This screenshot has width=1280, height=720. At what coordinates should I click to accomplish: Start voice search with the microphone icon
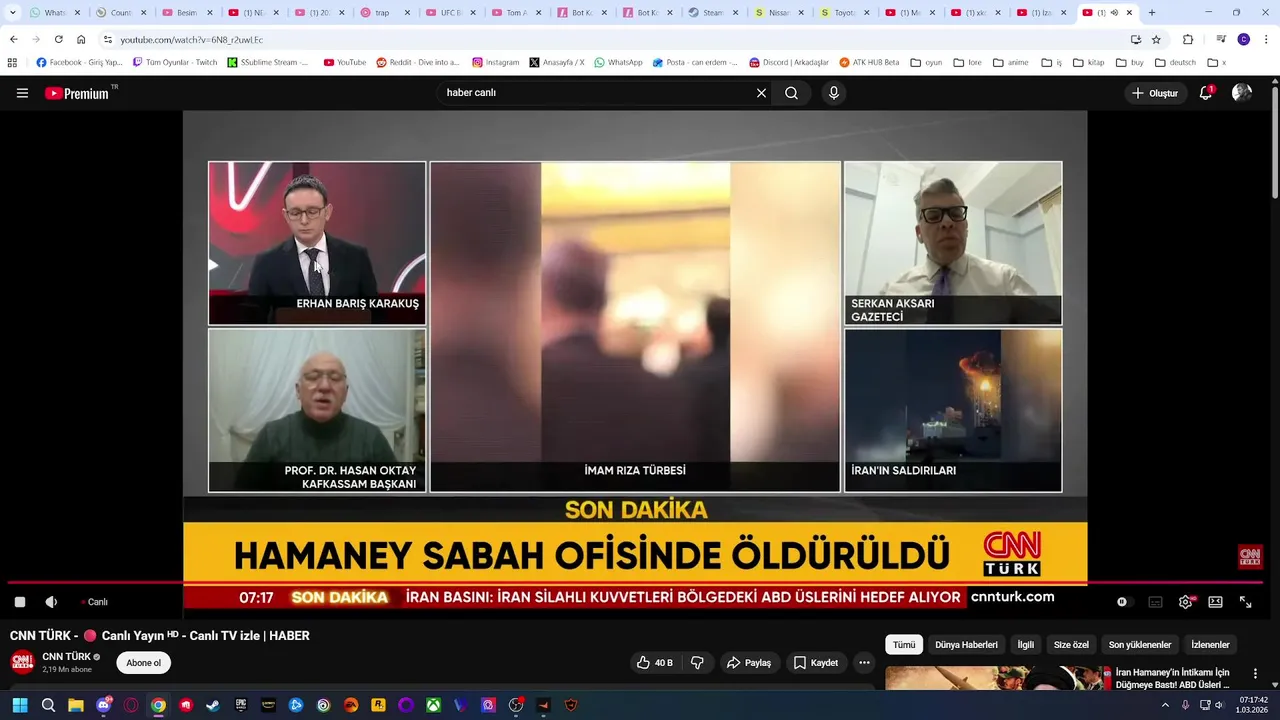point(833,93)
